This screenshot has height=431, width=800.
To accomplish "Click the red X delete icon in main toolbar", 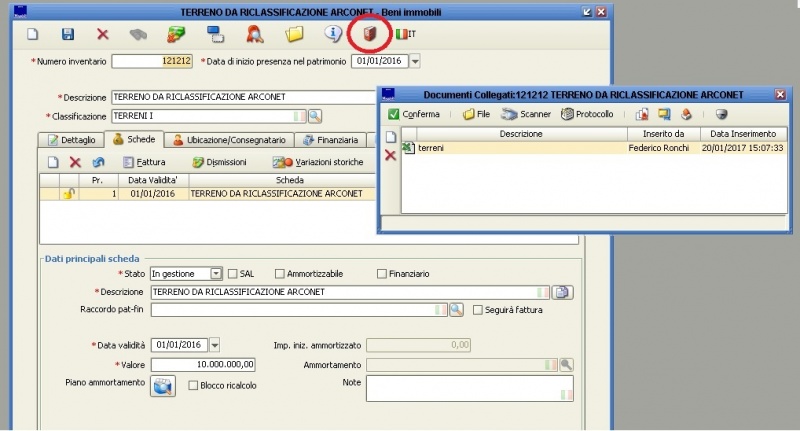I will 102,35.
